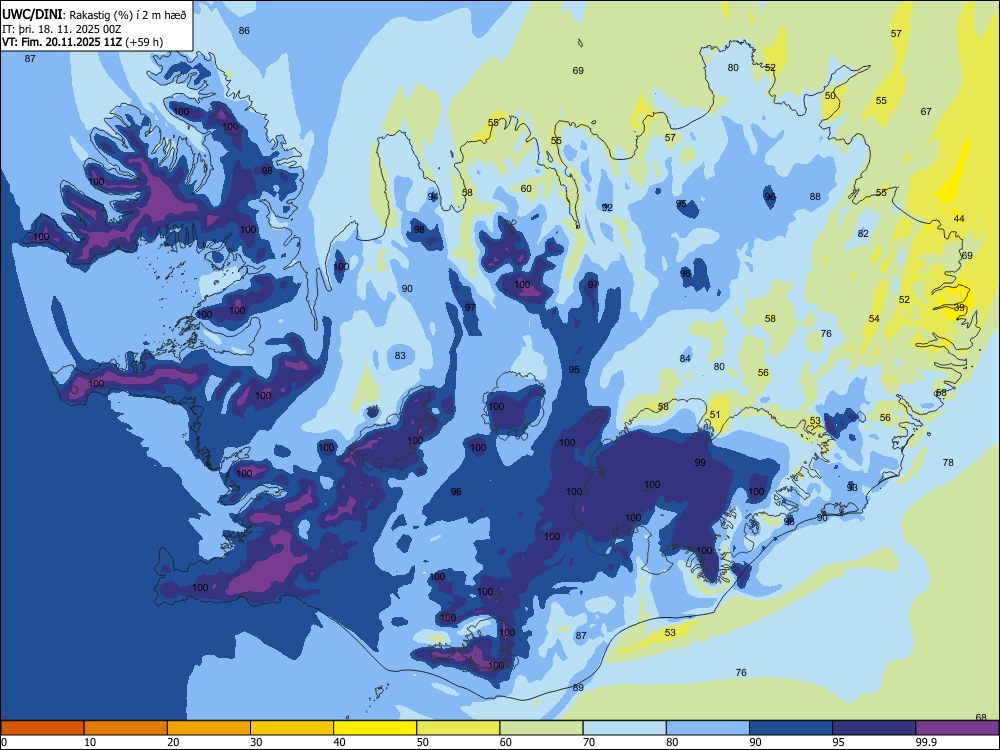Screen dimensions: 1000x750
Task: Click the title text 'UWC/DINI: Rakastig (%) í 2 m hæð'
Action: 94,15
